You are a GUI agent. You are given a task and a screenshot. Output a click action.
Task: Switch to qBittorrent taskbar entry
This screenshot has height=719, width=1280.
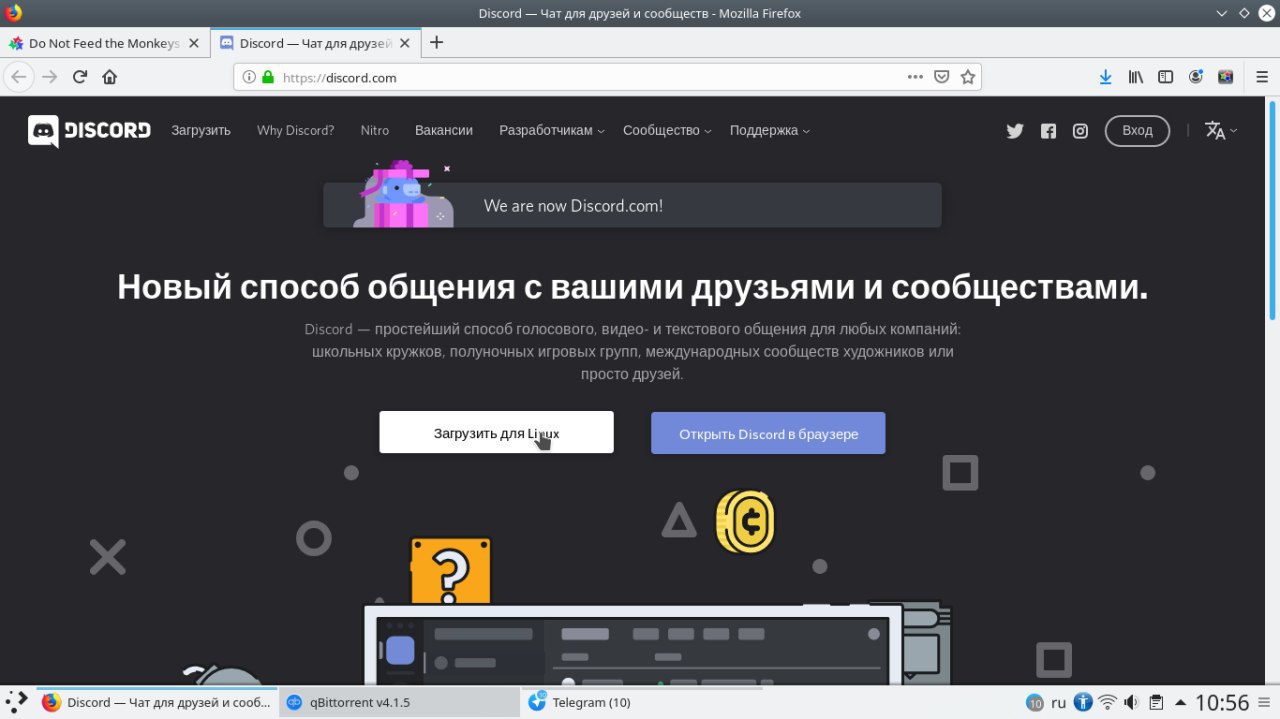tap(399, 702)
